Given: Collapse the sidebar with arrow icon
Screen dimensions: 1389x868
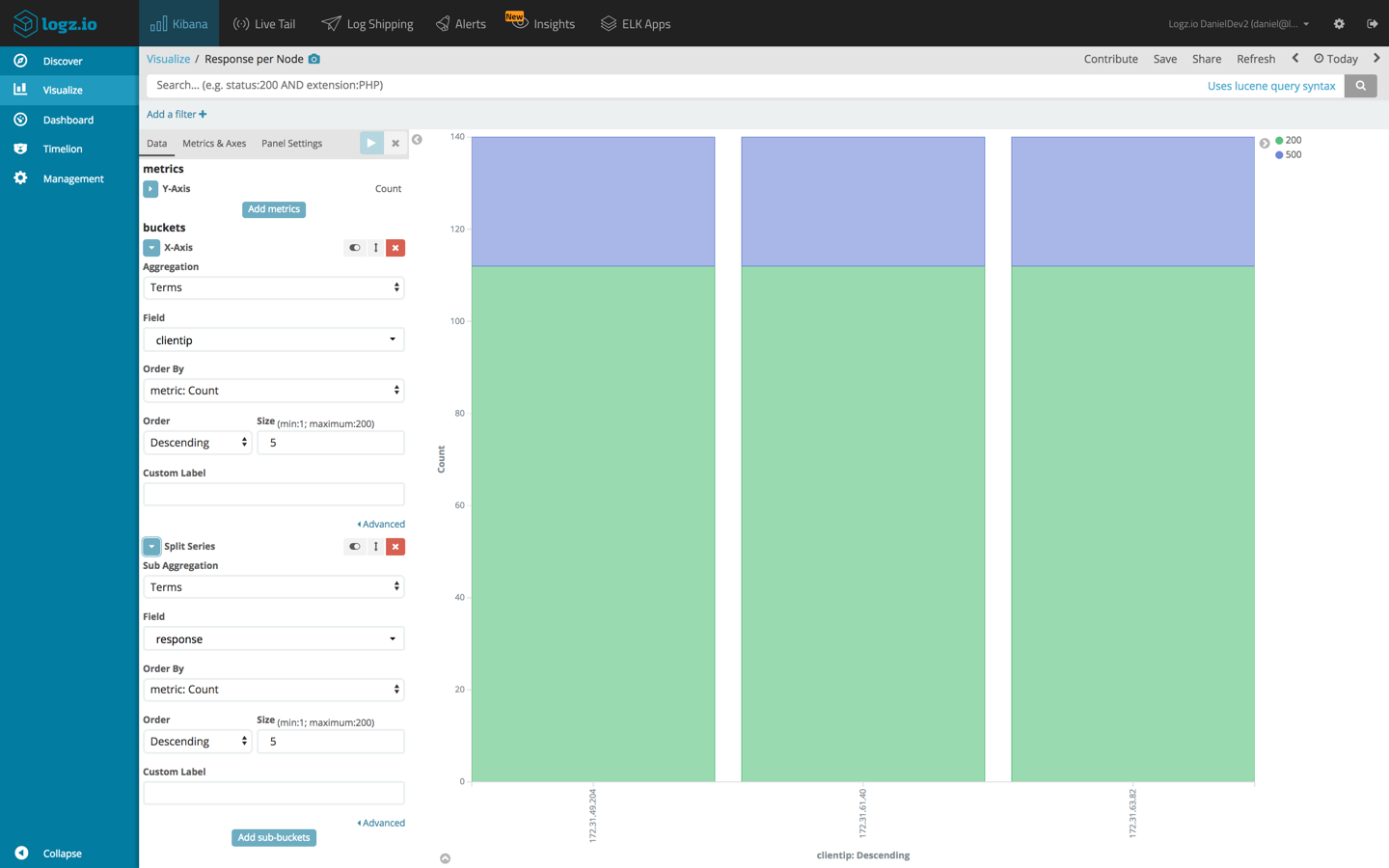Looking at the screenshot, I should (x=21, y=853).
